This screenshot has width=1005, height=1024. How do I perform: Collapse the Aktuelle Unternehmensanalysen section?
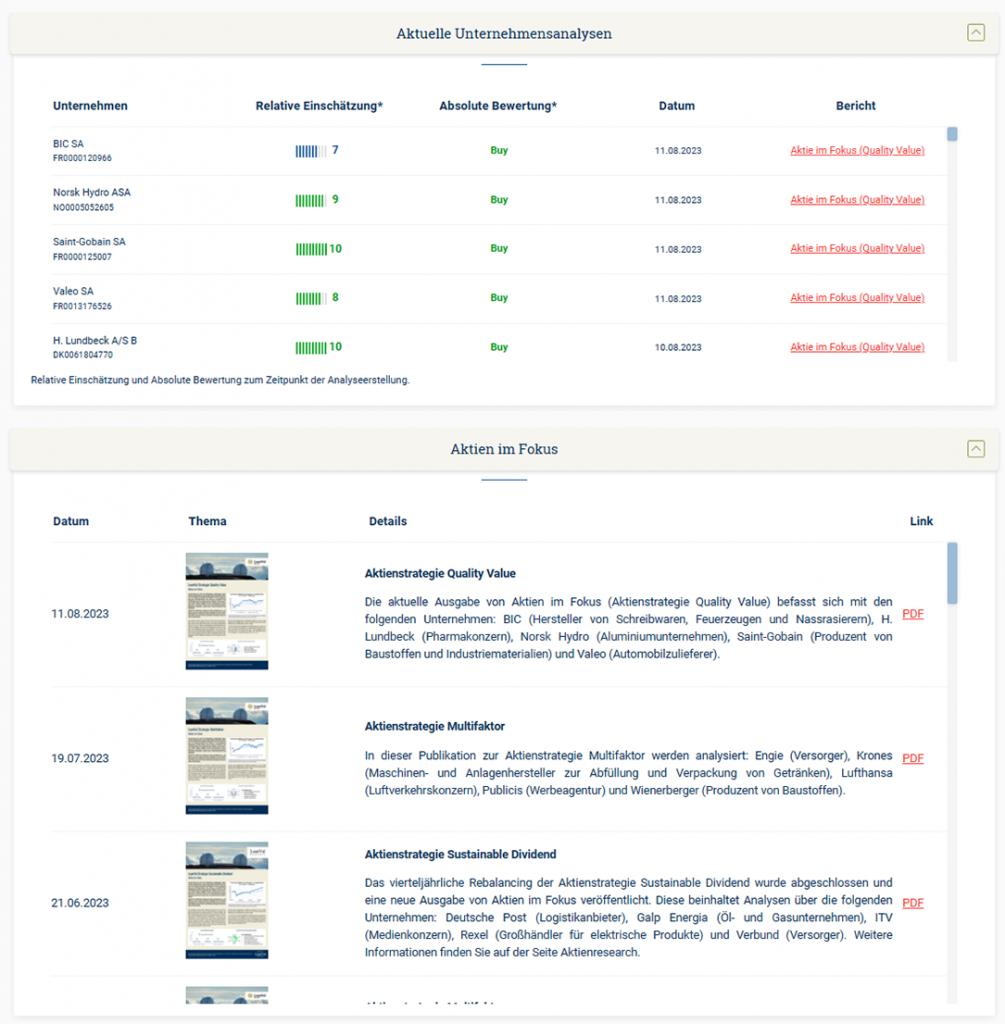point(976,33)
